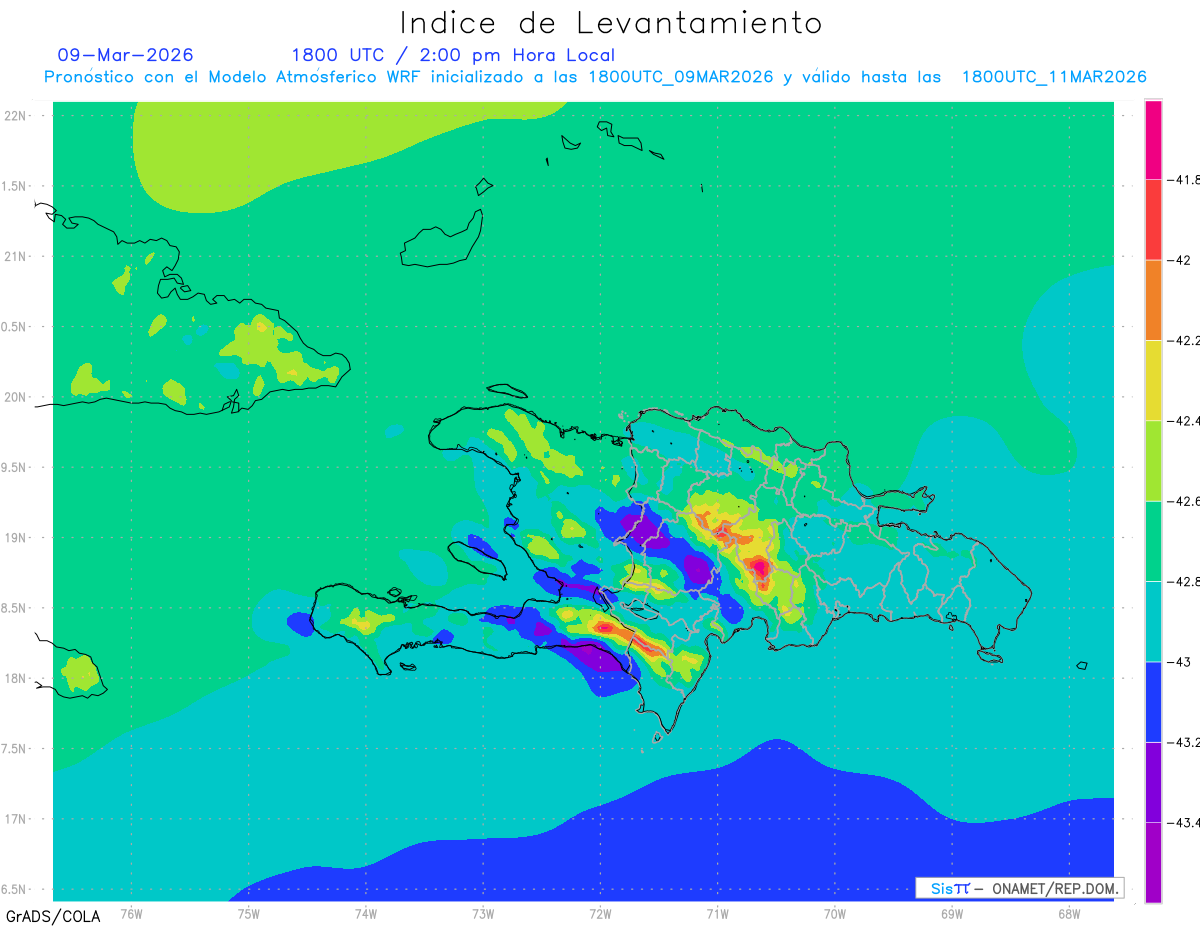Screen dimensions: 1200x927
Task: Click the '20N' latitude label
Action: [15, 397]
